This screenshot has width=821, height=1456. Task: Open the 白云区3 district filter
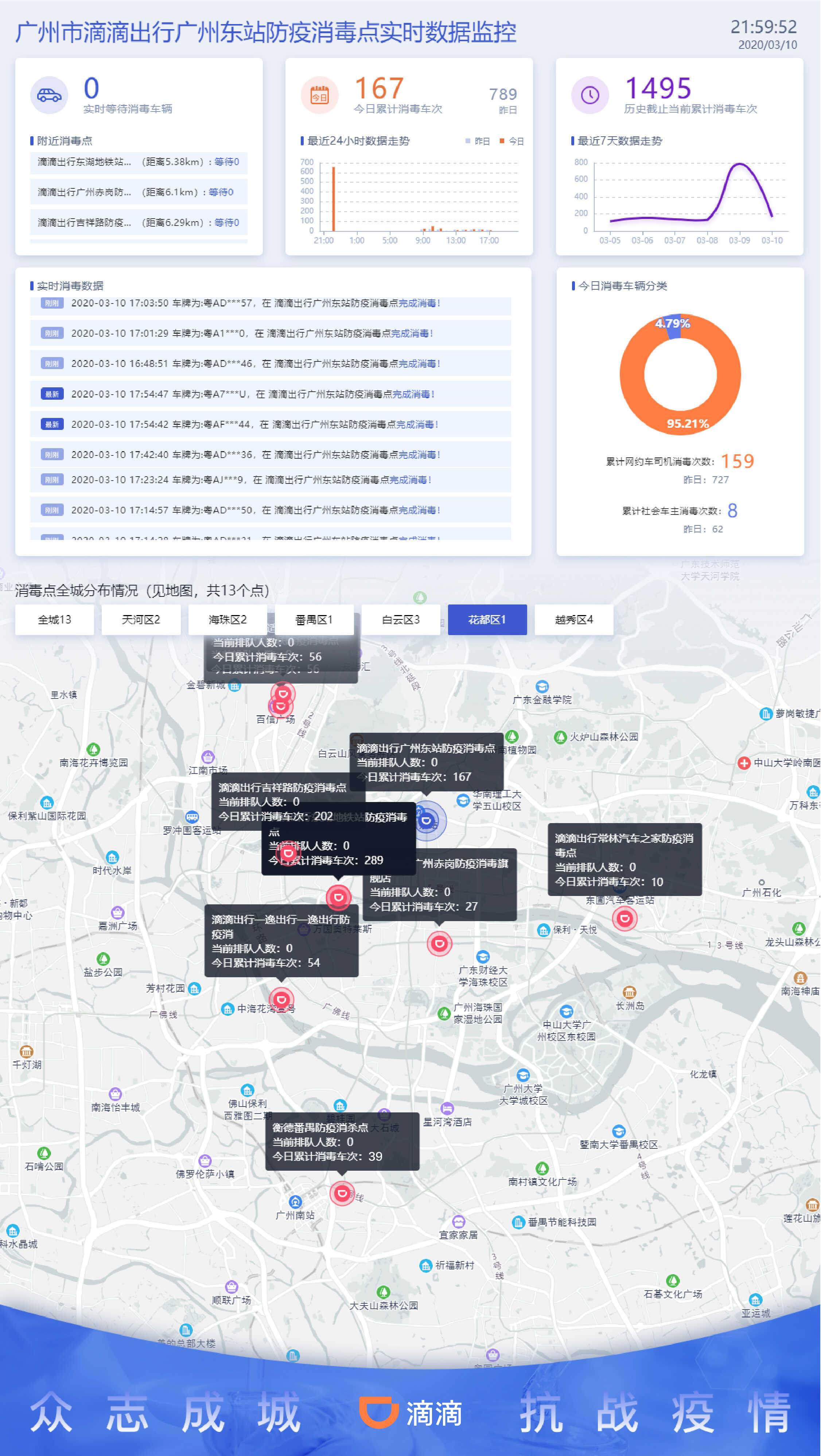[x=400, y=619]
